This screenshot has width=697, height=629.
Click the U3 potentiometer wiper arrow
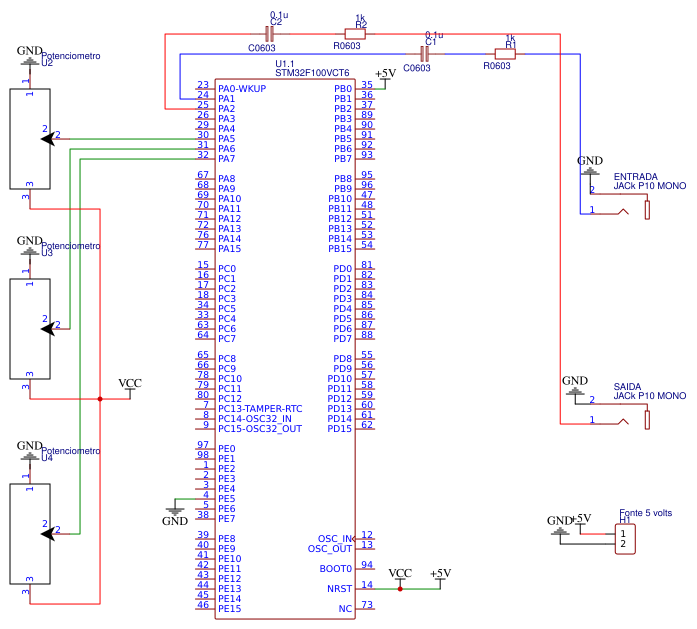click(48, 329)
